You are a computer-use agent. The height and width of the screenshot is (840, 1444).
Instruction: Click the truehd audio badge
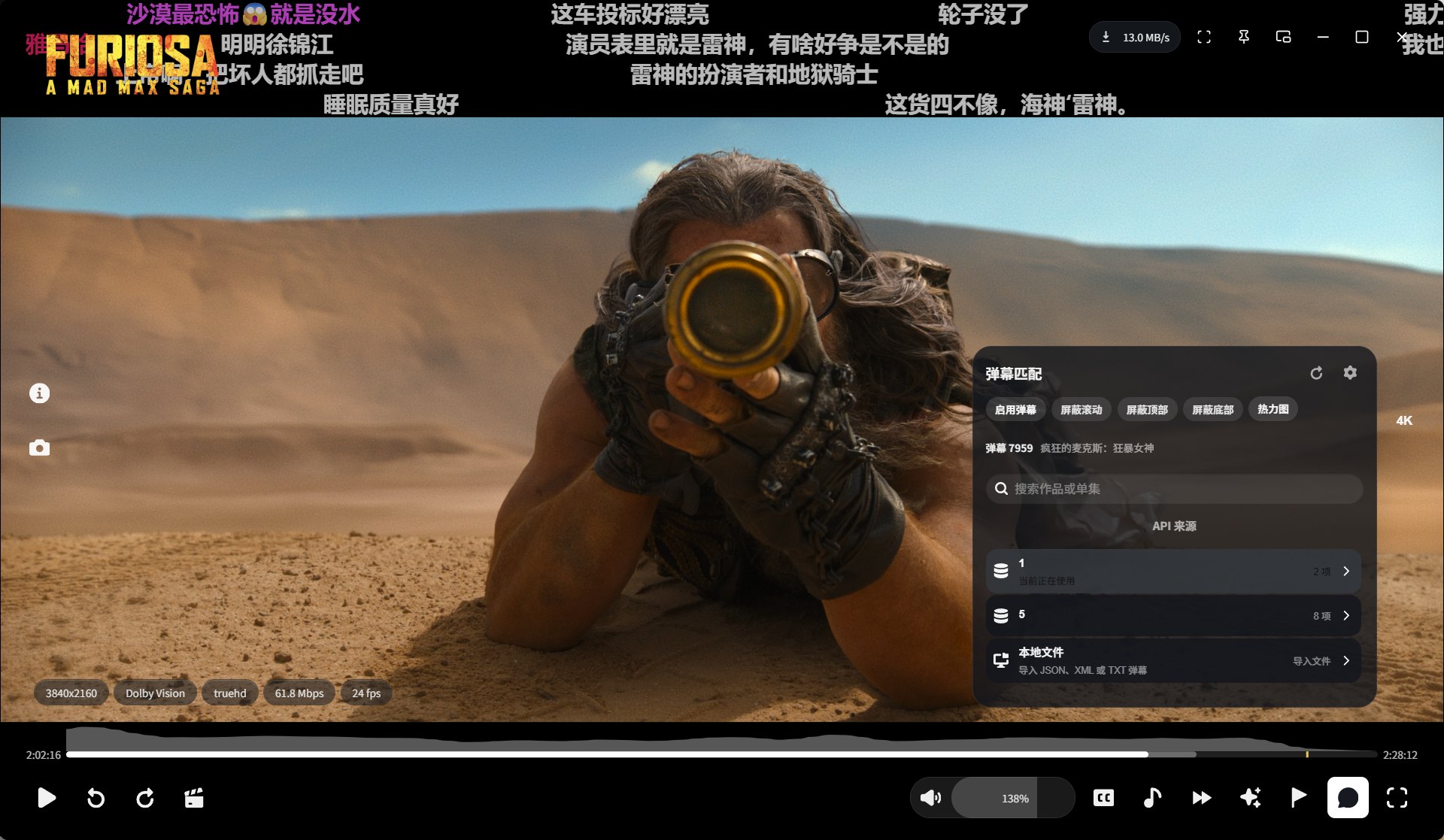[230, 693]
